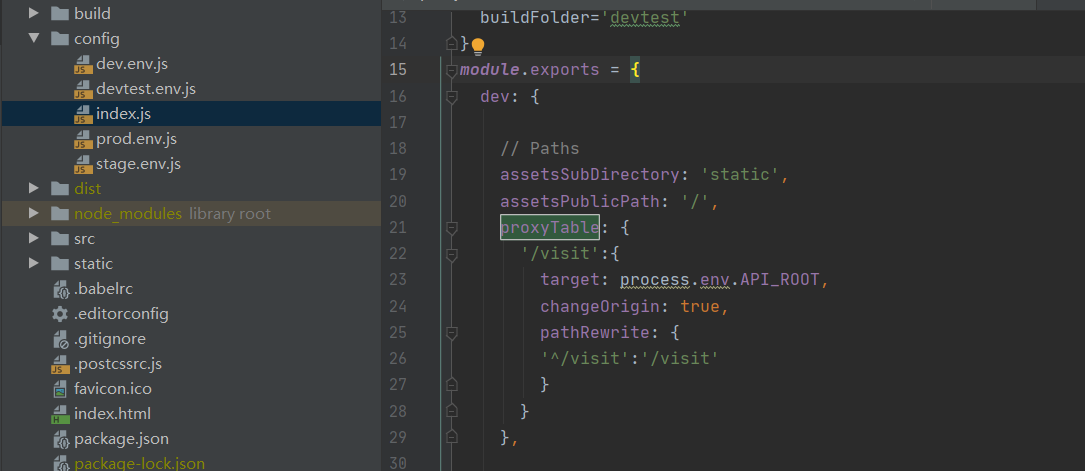Image resolution: width=1085 pixels, height=471 pixels.
Task: Open devtest.env.js file
Action: click(146, 89)
